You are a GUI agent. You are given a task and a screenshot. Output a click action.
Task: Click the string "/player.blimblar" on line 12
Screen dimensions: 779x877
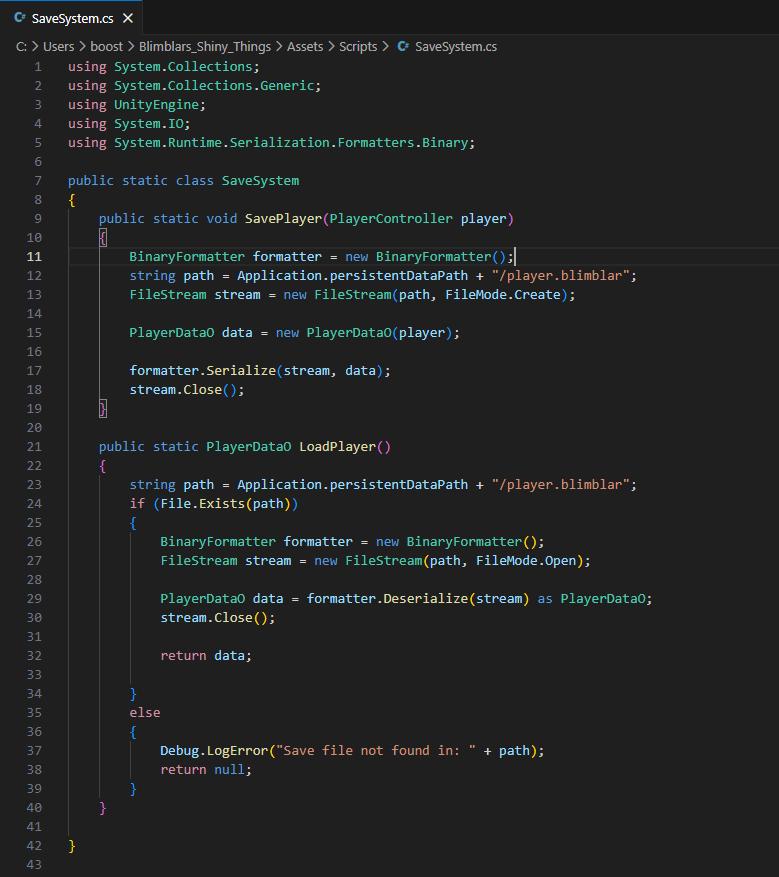[561, 275]
